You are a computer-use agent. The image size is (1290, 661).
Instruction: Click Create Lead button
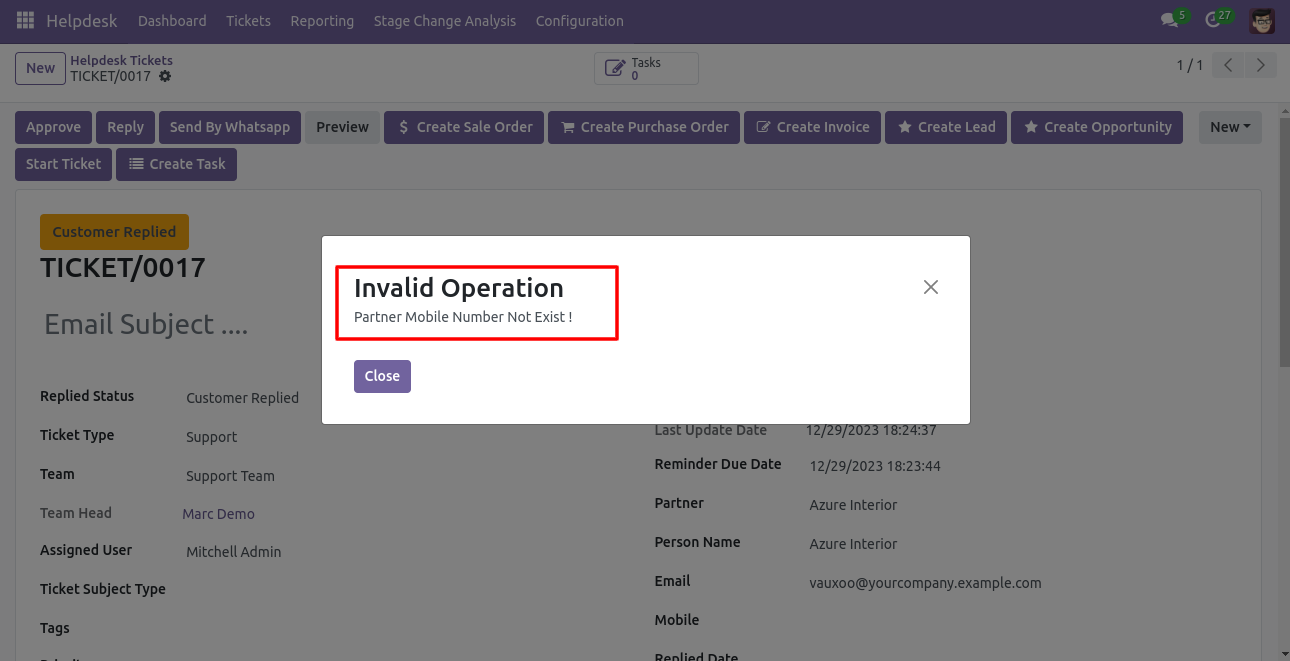click(x=946, y=127)
